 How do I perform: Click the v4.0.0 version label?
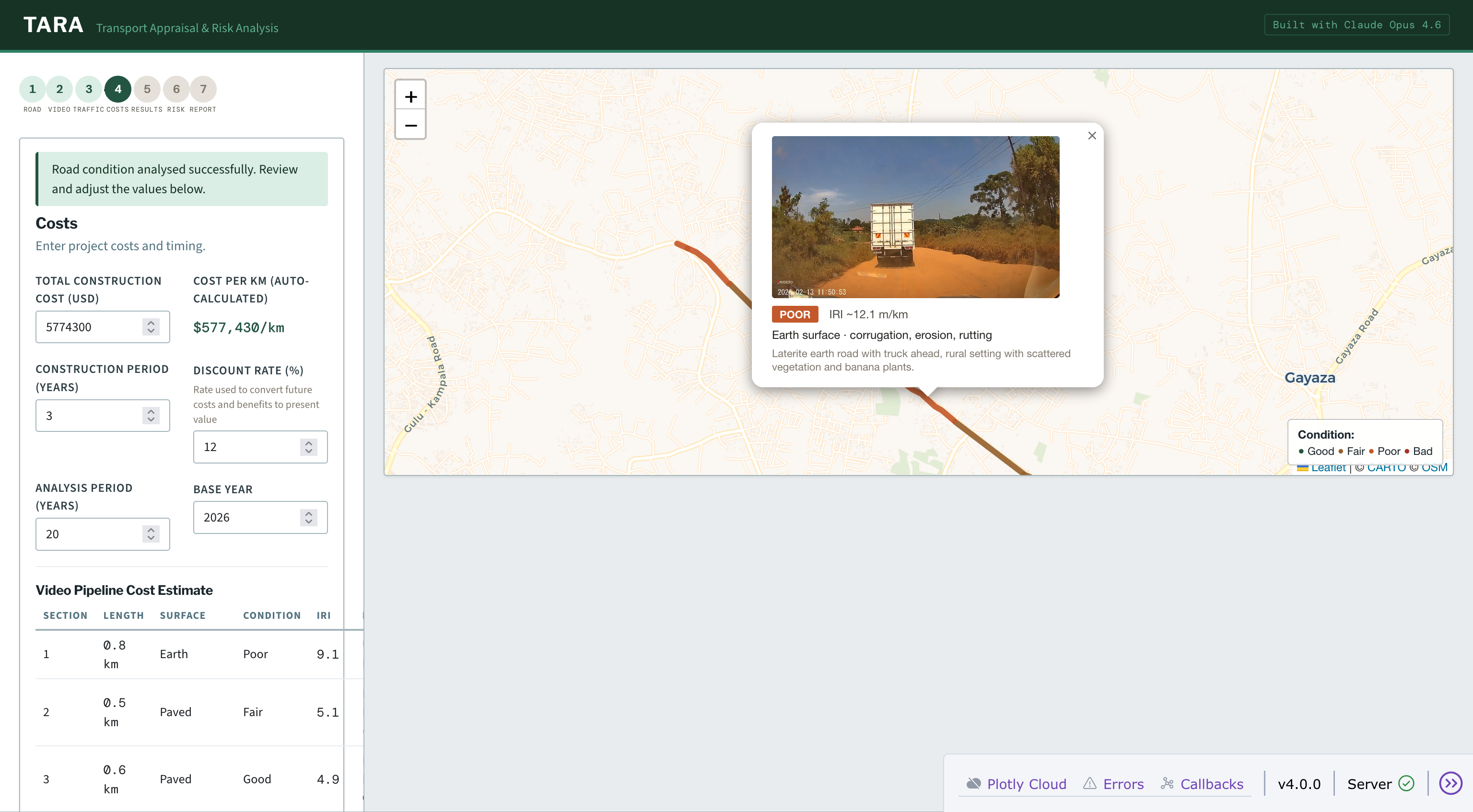pyautogui.click(x=1298, y=783)
